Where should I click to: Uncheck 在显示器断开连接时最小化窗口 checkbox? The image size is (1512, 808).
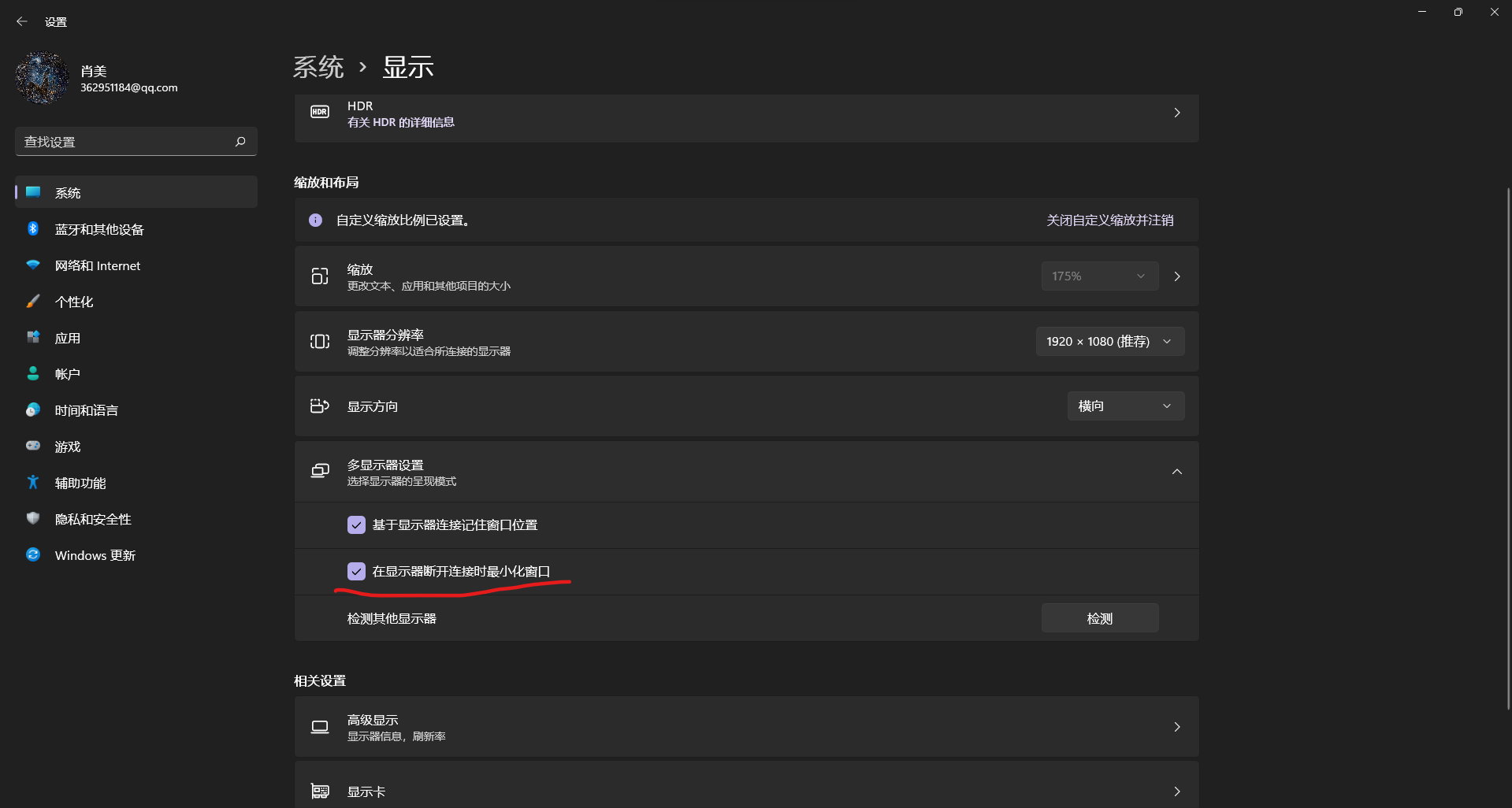(356, 571)
